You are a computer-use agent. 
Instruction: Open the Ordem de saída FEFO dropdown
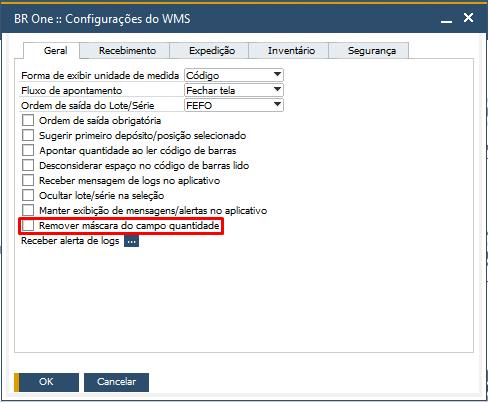pos(234,105)
